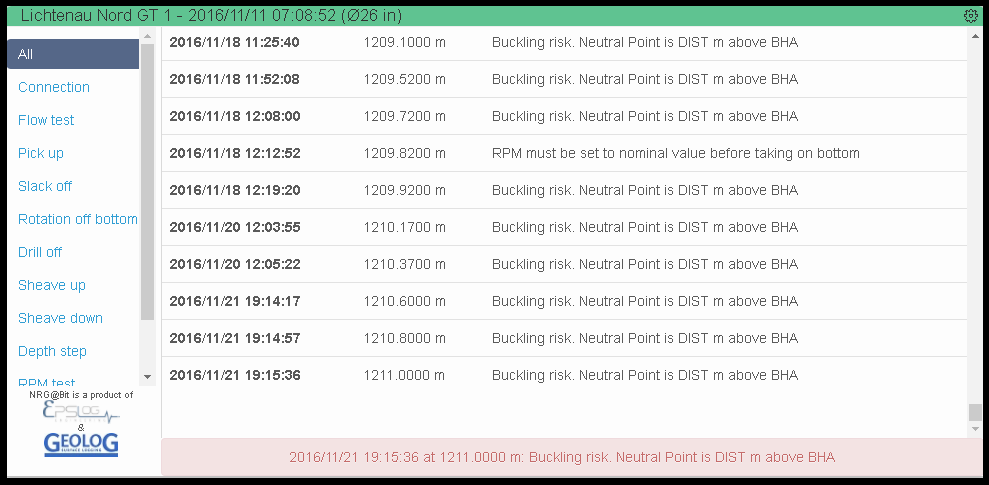Click depth value 1210.1700 m
989x485 pixels.
[x=404, y=227]
